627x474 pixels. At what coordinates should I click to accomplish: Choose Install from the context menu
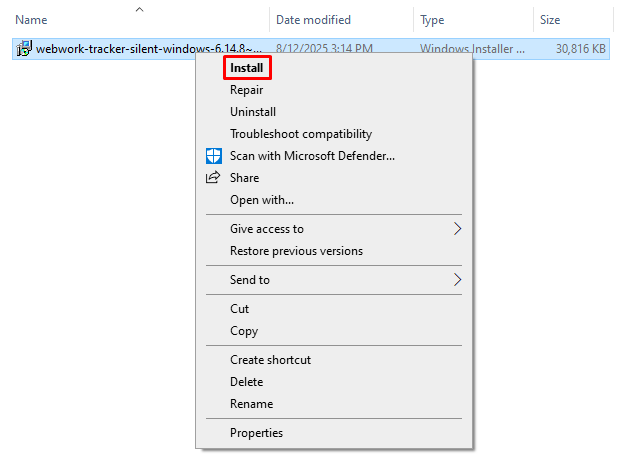click(247, 68)
